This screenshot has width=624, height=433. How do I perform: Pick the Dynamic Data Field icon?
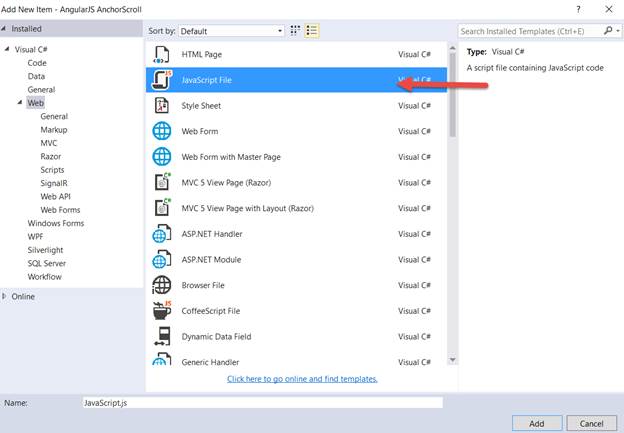[x=162, y=336]
